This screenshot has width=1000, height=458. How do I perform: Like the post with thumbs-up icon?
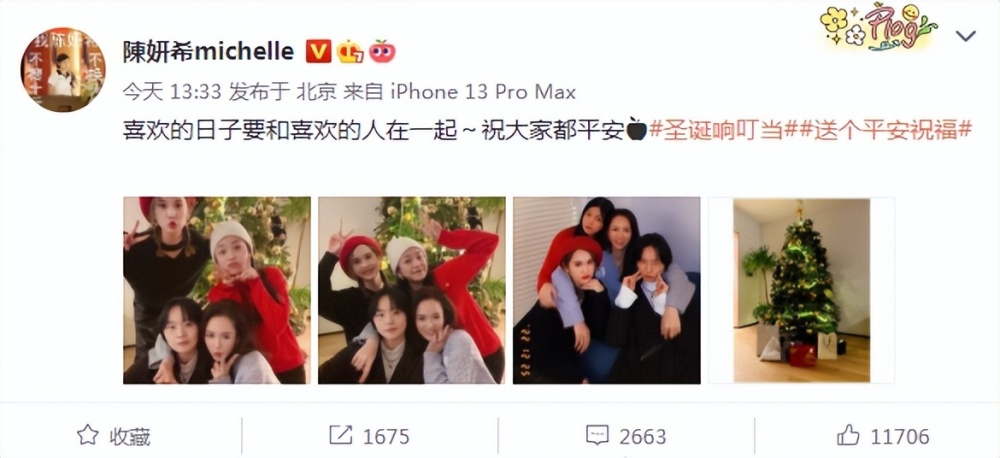tap(848, 436)
